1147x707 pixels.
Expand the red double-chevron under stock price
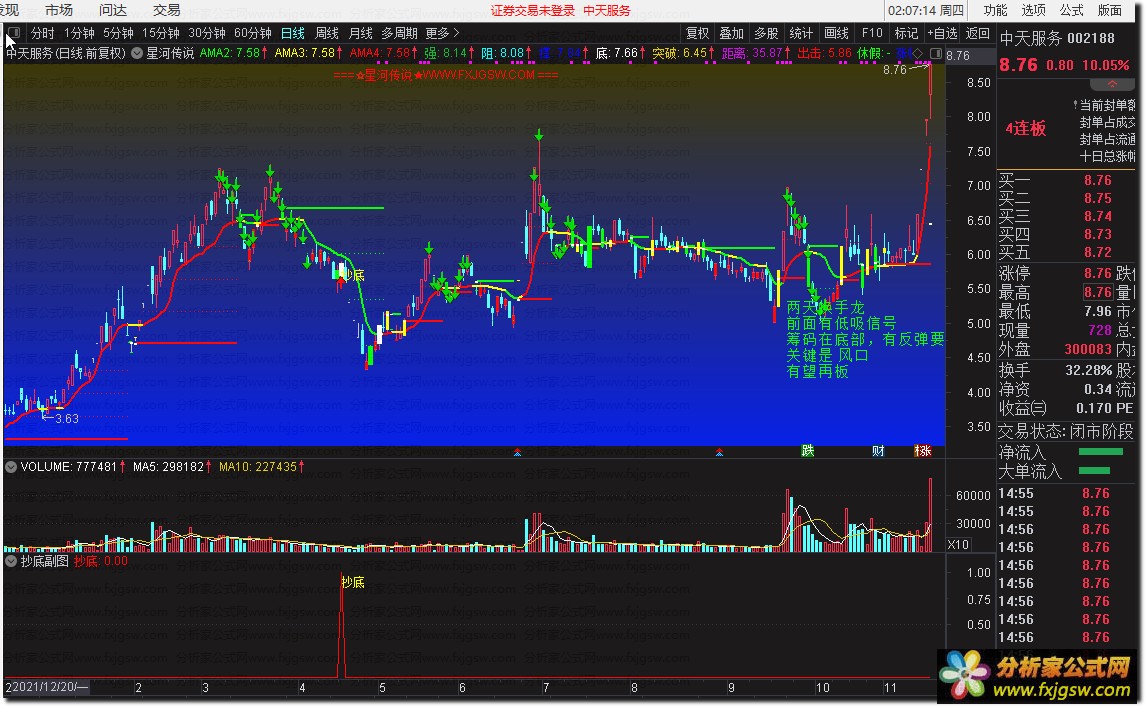[x=1113, y=84]
